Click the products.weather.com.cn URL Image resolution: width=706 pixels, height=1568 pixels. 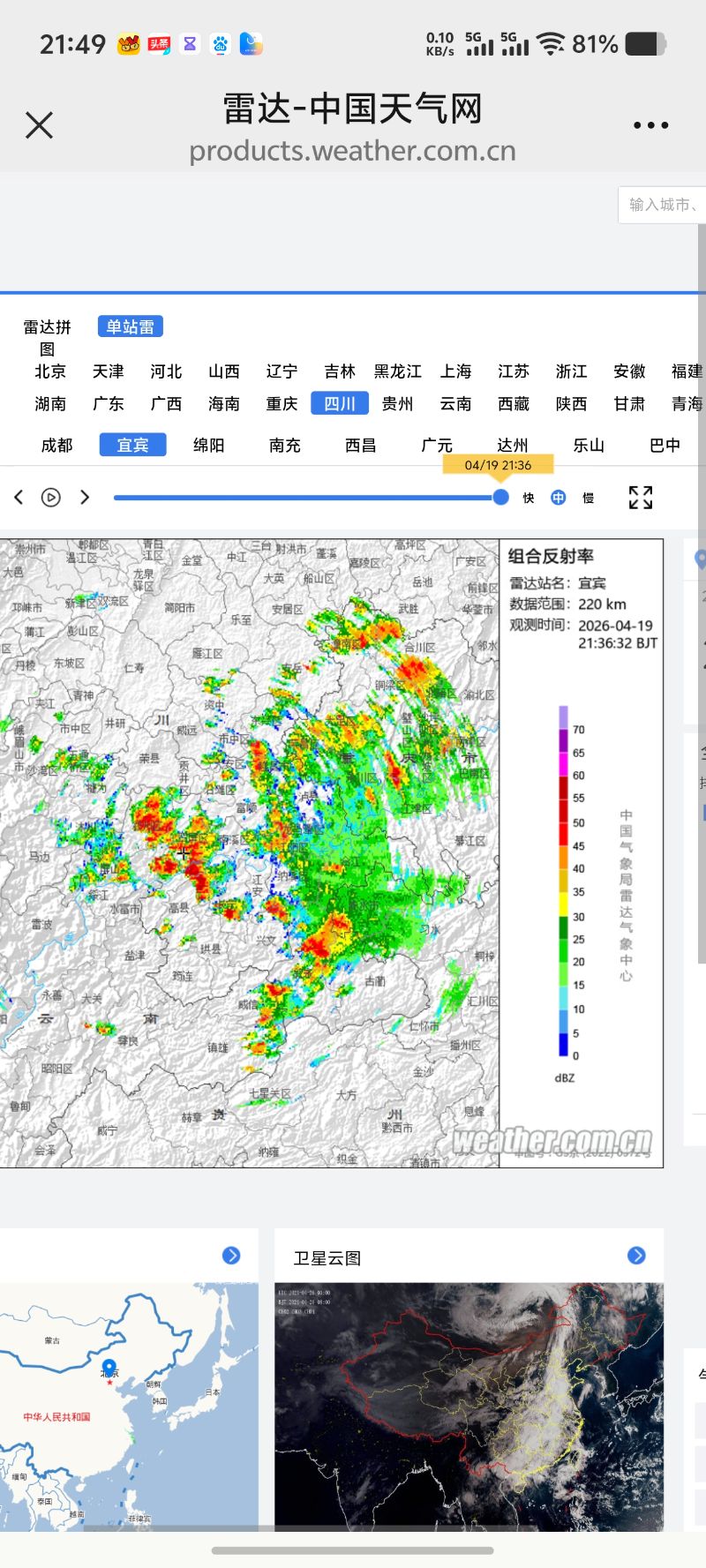click(x=352, y=151)
